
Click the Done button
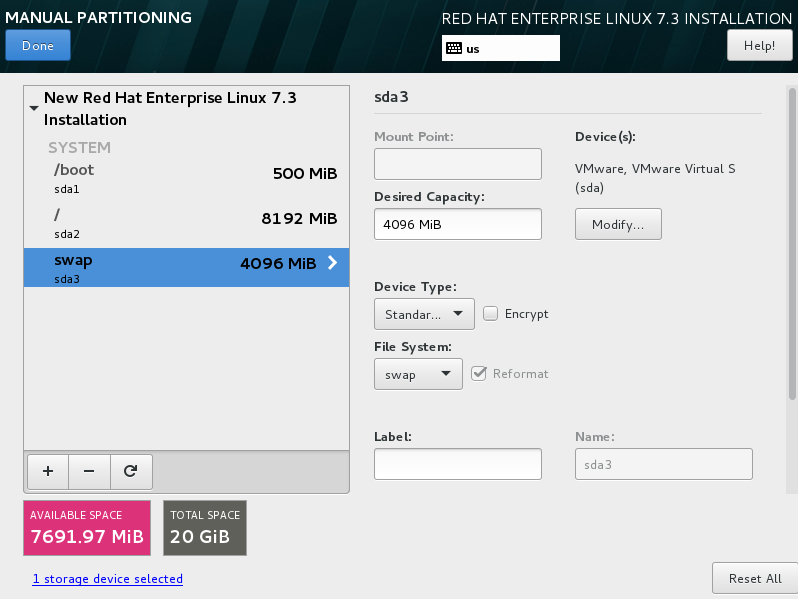tap(38, 45)
